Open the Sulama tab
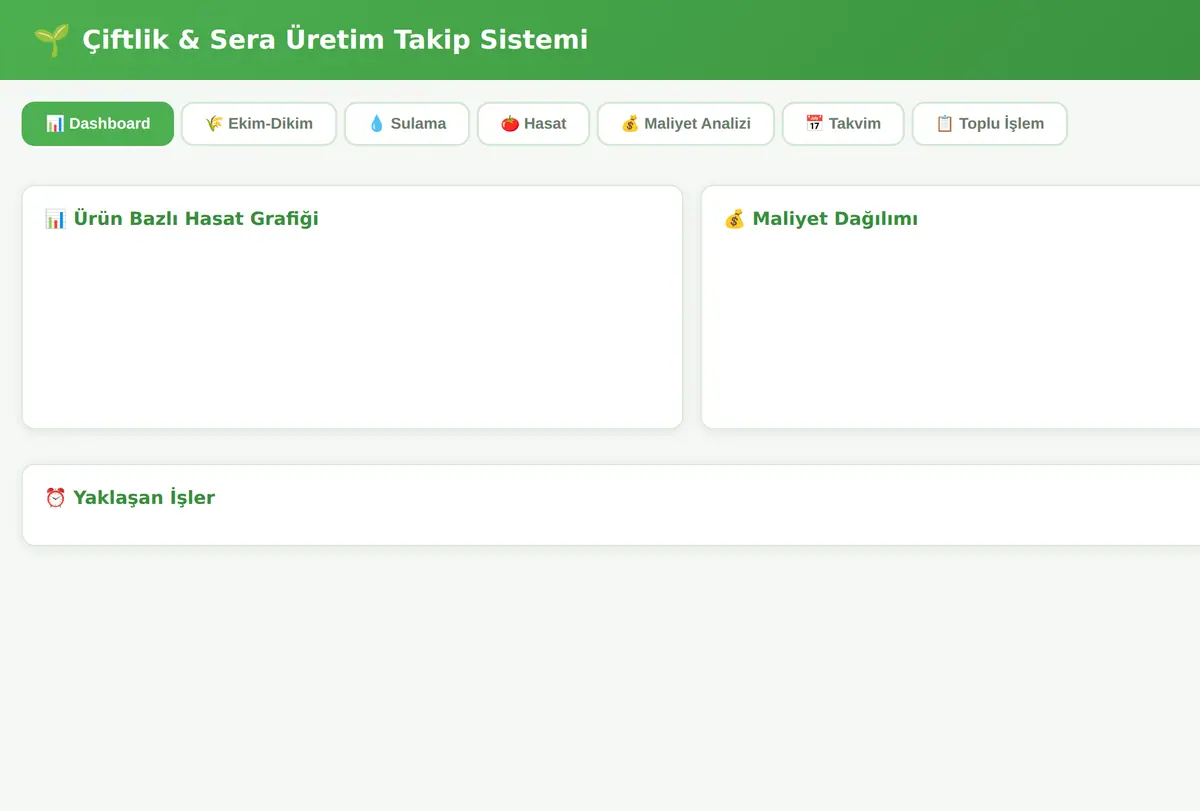 pyautogui.click(x=407, y=124)
